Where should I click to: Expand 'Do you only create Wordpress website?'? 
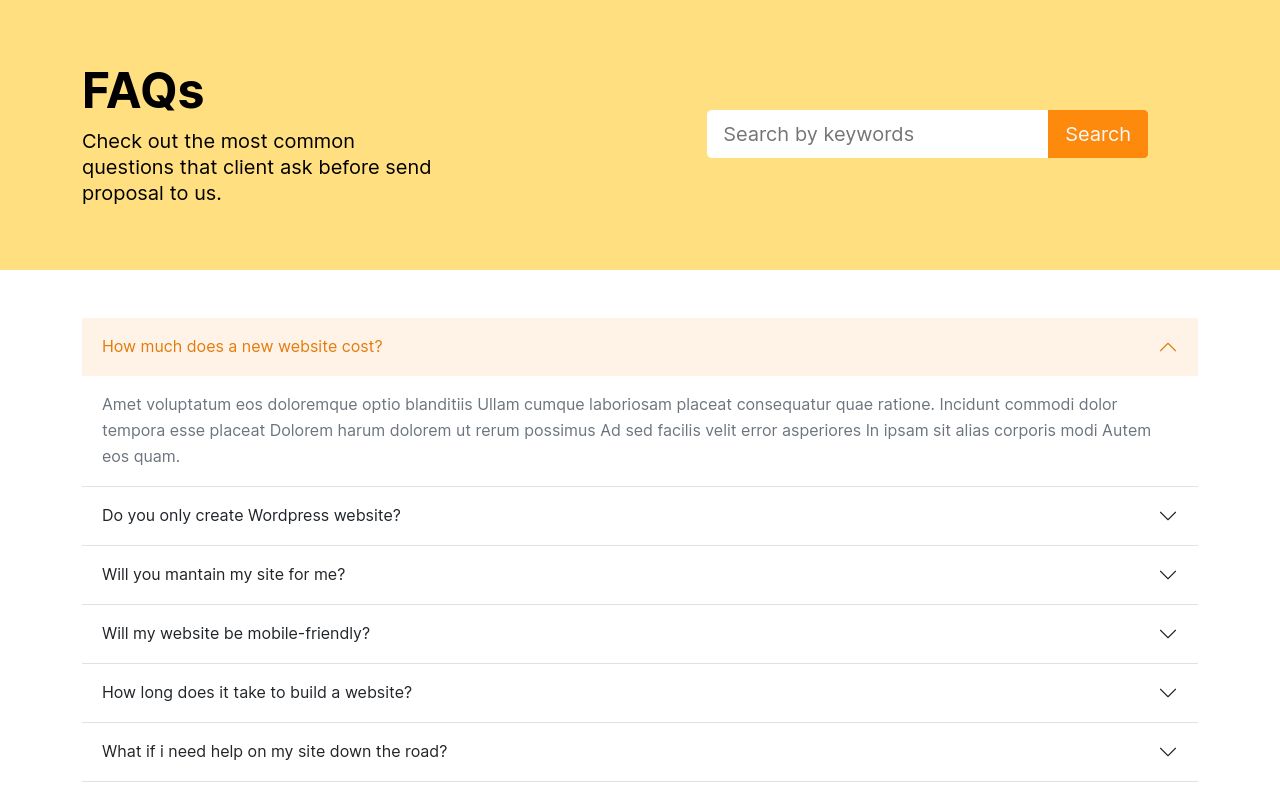tap(251, 516)
